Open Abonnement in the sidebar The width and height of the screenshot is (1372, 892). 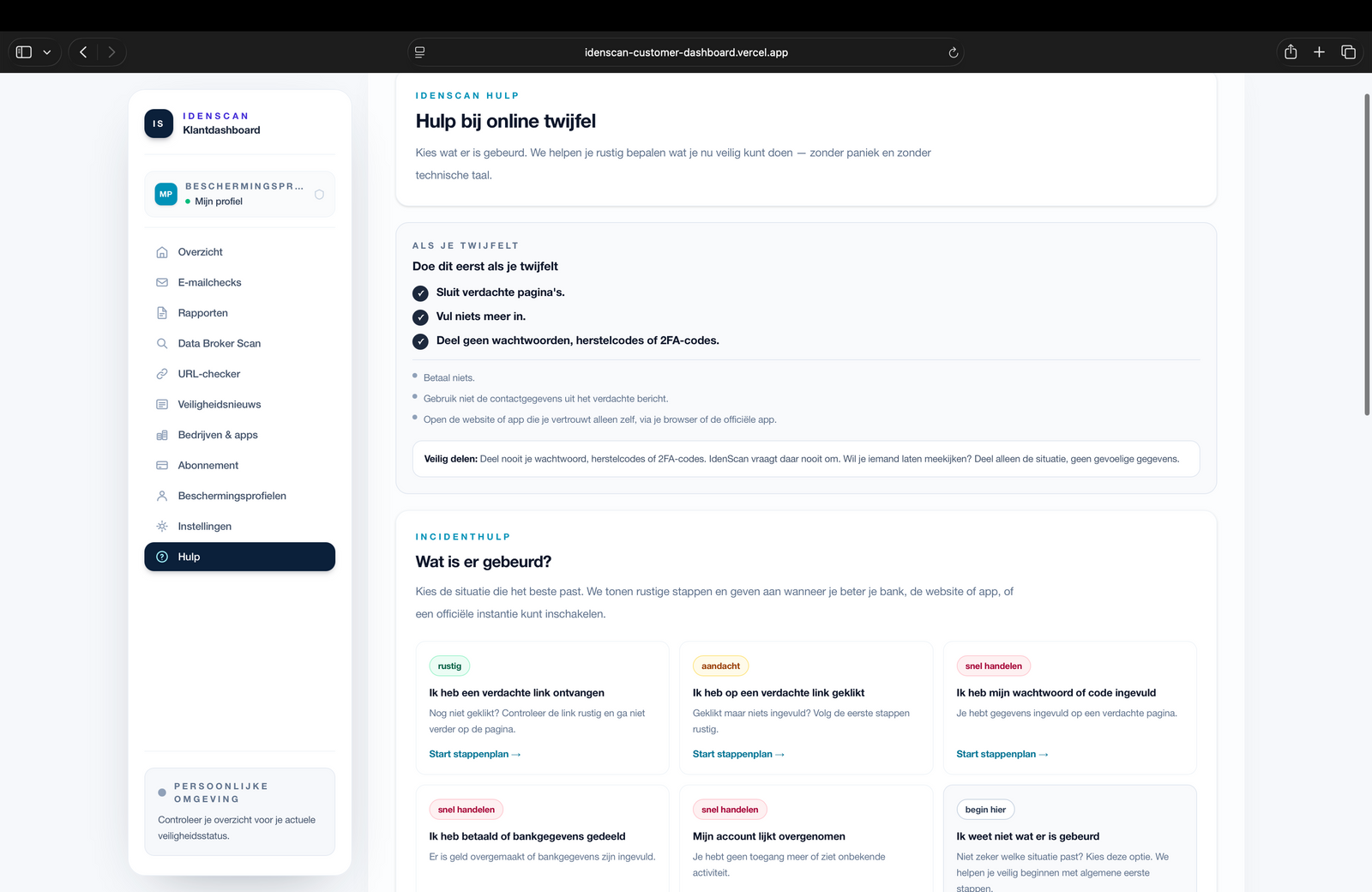(240, 465)
